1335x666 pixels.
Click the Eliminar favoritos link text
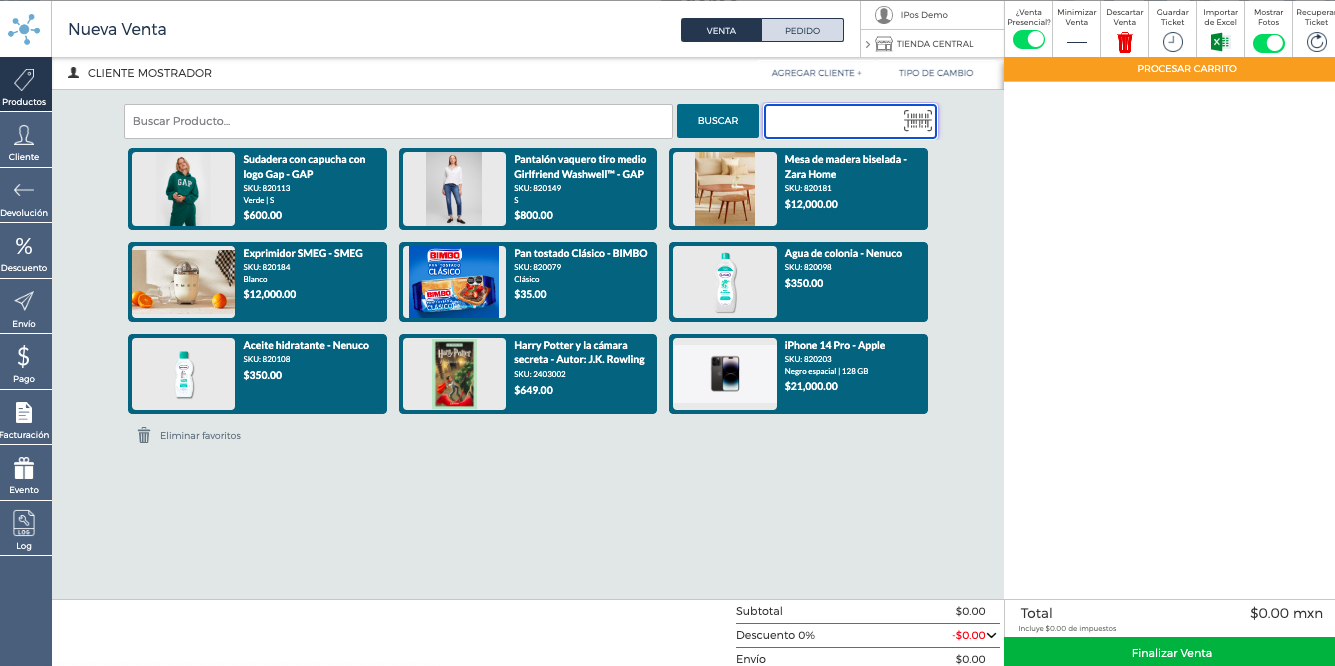coord(200,436)
